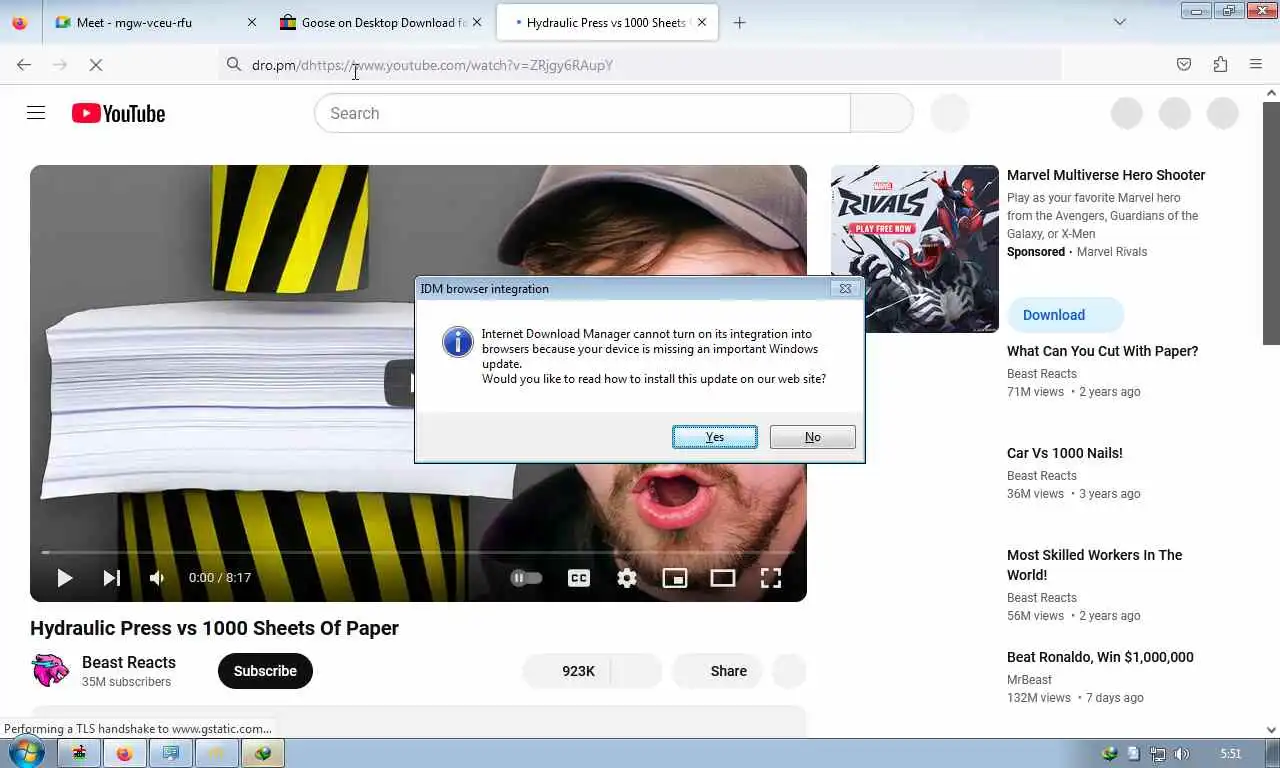
Task: Enable miniplayer mode
Action: point(675,578)
